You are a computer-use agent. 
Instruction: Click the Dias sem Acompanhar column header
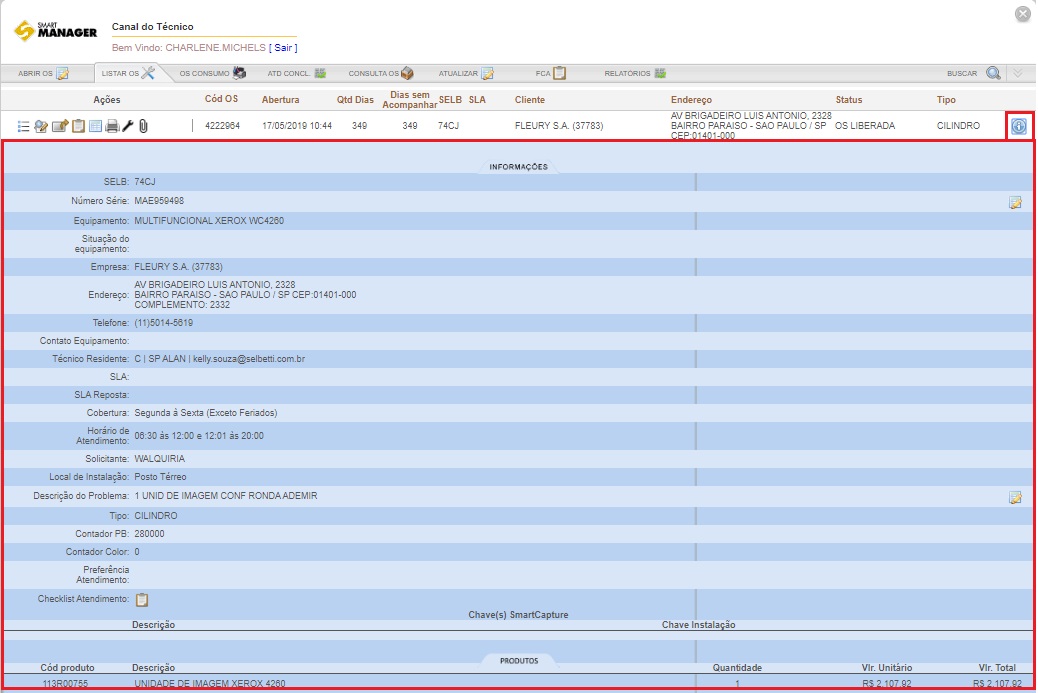tap(410, 100)
